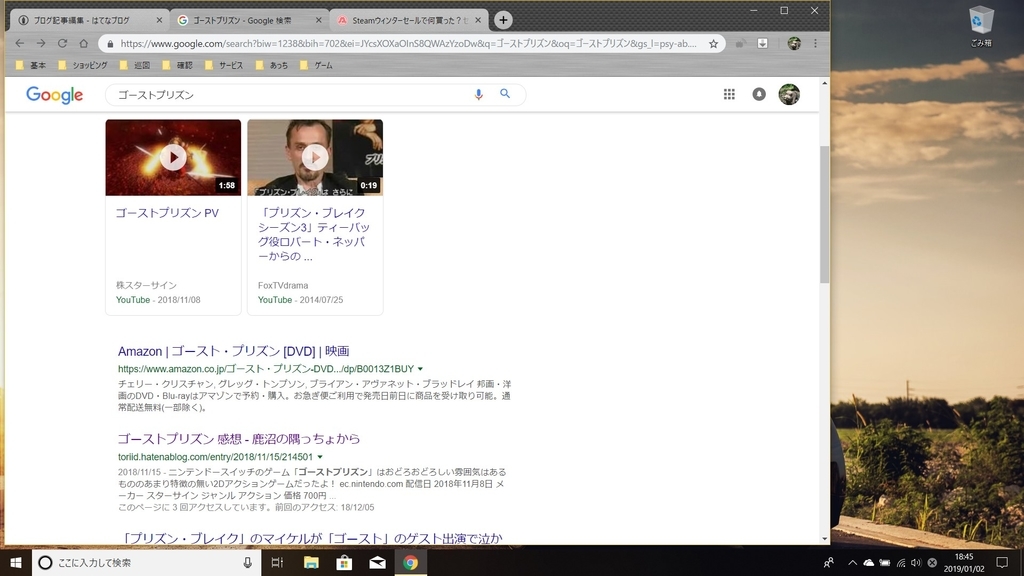Click the page vertical scrollbar thumb

tap(824, 214)
